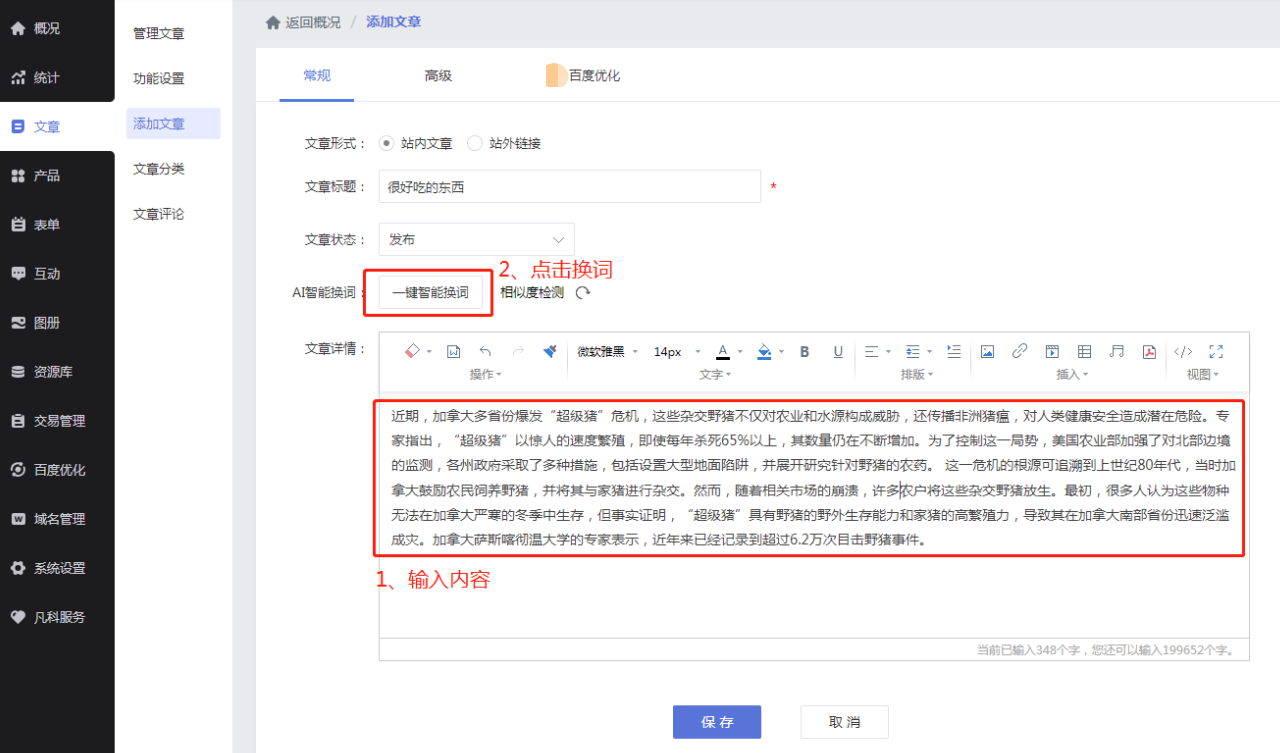Enter fullscreen editor mode

[x=1216, y=351]
